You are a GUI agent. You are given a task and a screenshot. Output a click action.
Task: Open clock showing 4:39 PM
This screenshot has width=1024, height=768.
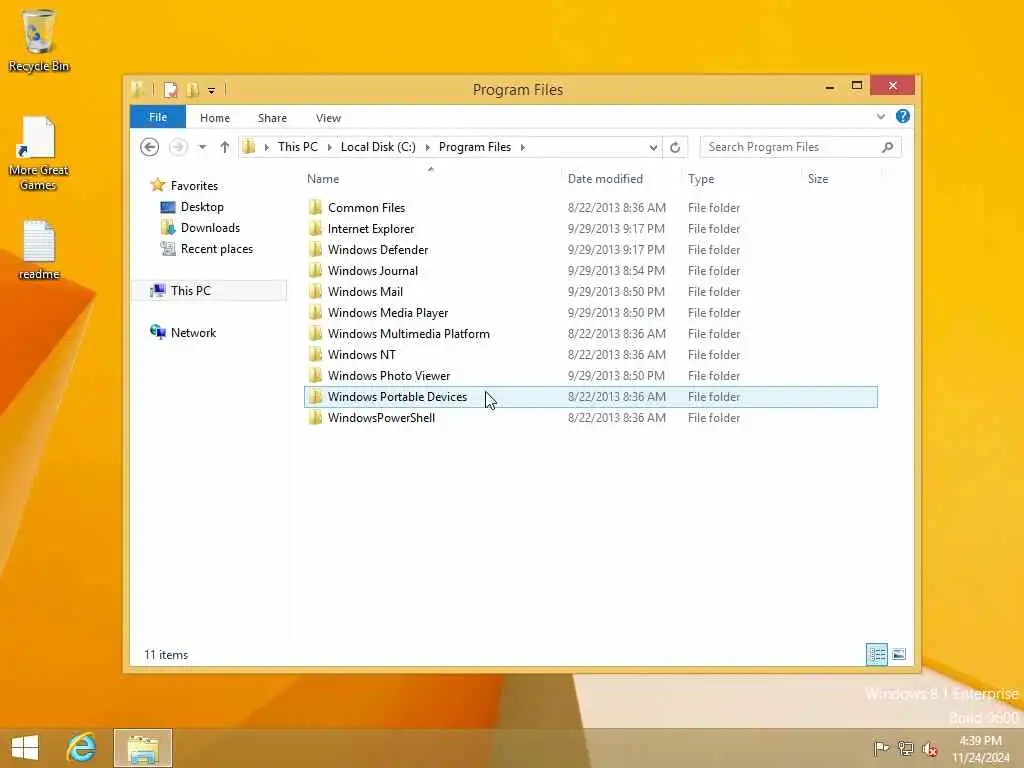click(x=980, y=749)
